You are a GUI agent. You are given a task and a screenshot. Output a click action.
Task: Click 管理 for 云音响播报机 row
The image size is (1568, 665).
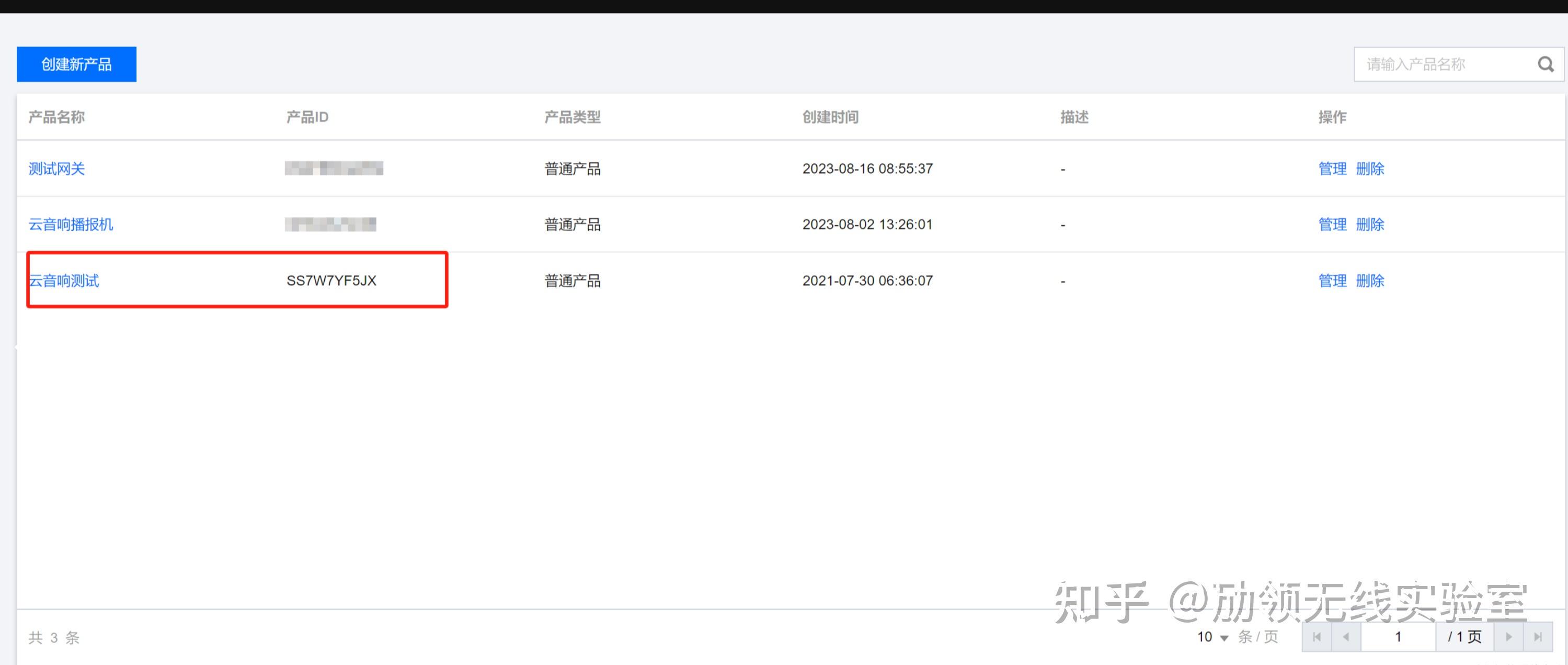tap(1332, 224)
